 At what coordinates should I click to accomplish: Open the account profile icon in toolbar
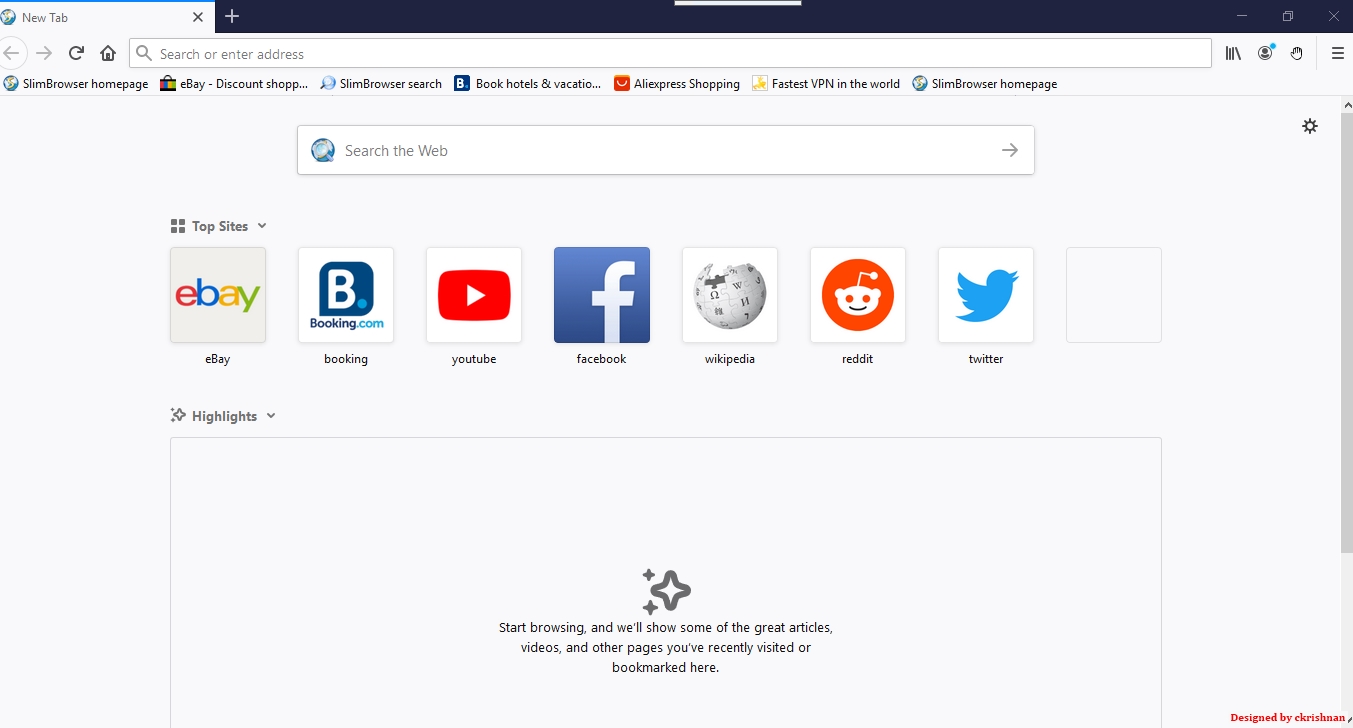[1266, 53]
